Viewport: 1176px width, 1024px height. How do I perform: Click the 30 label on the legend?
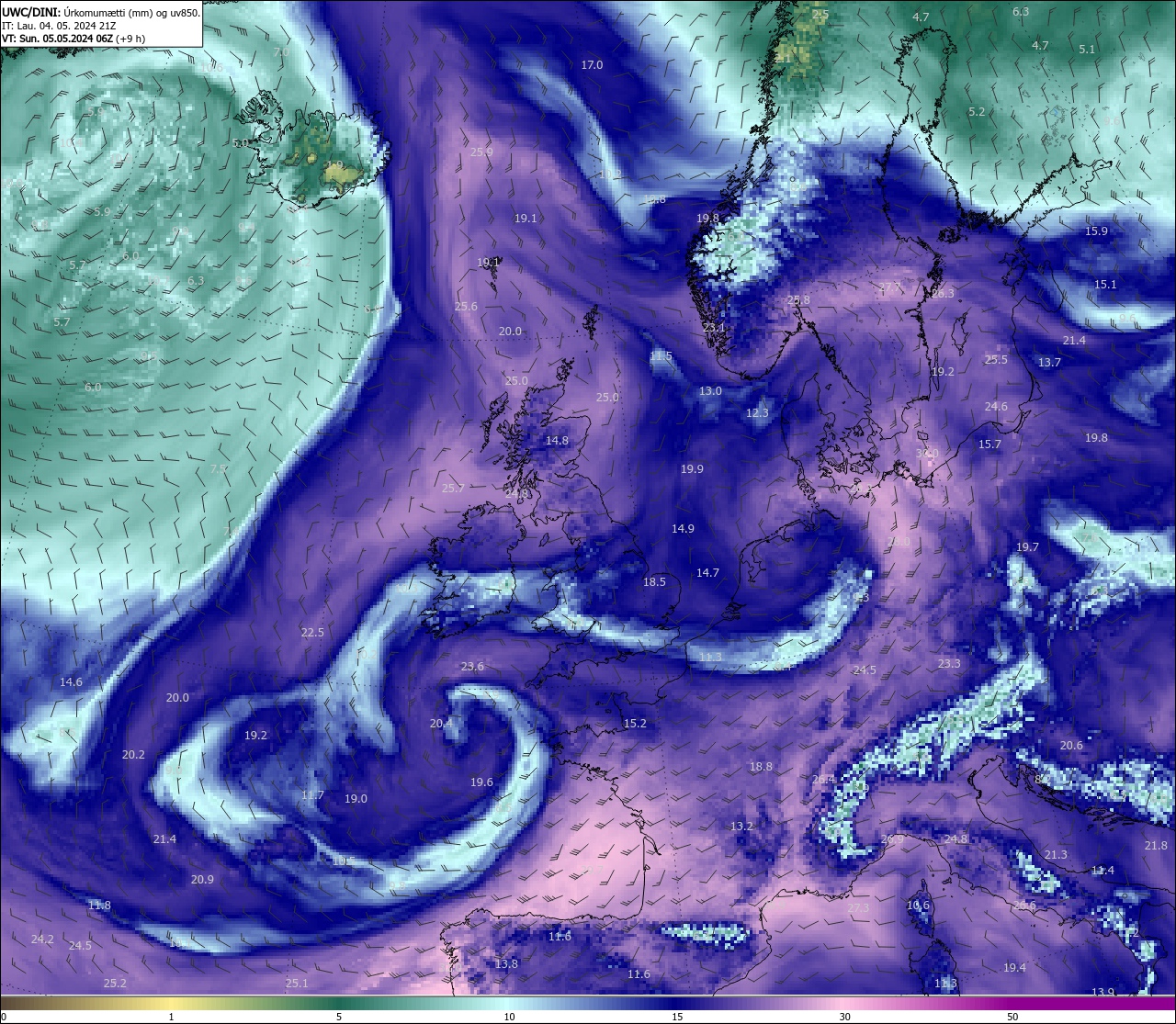tap(844, 1017)
